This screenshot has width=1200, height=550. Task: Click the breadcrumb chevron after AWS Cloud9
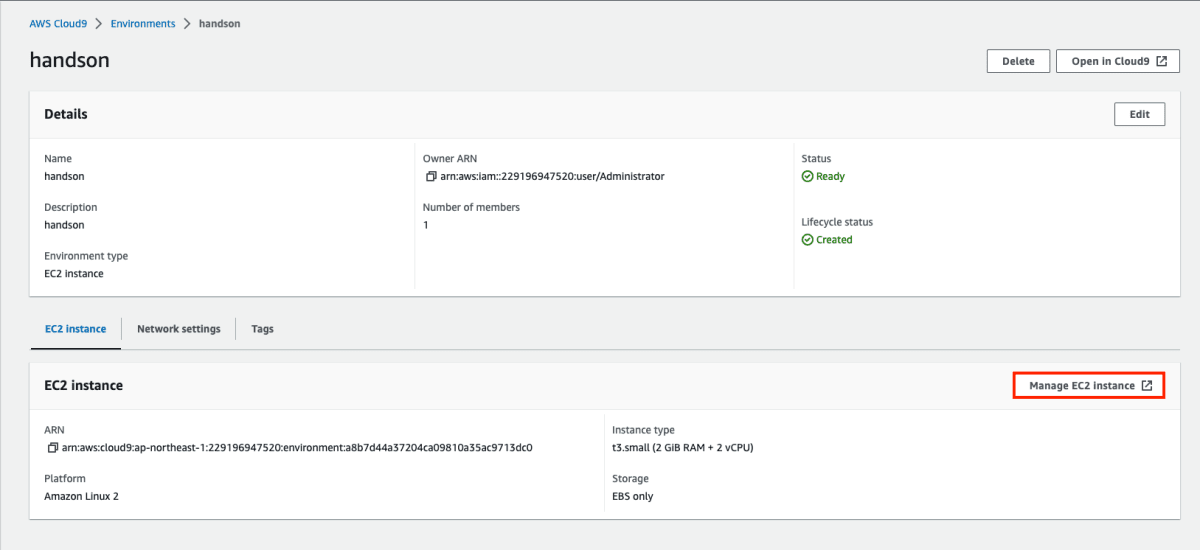click(100, 23)
